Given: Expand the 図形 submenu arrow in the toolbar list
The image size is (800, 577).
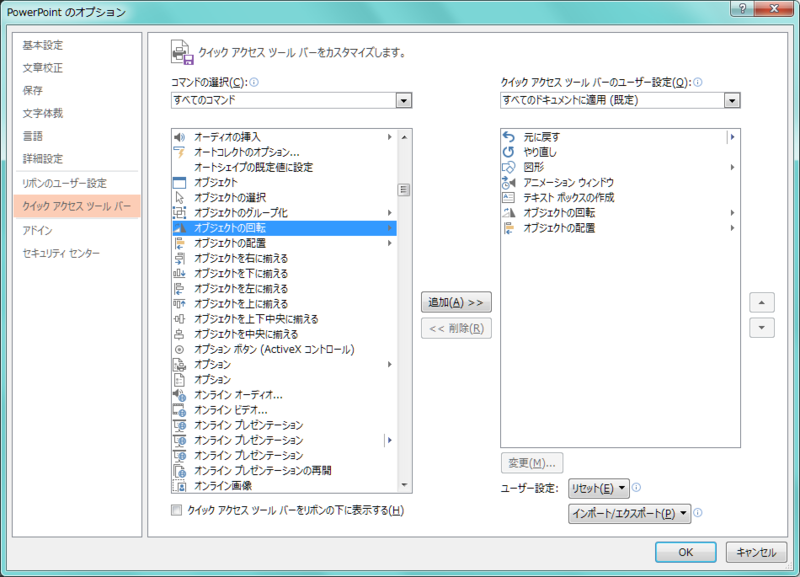Looking at the screenshot, I should [x=732, y=167].
